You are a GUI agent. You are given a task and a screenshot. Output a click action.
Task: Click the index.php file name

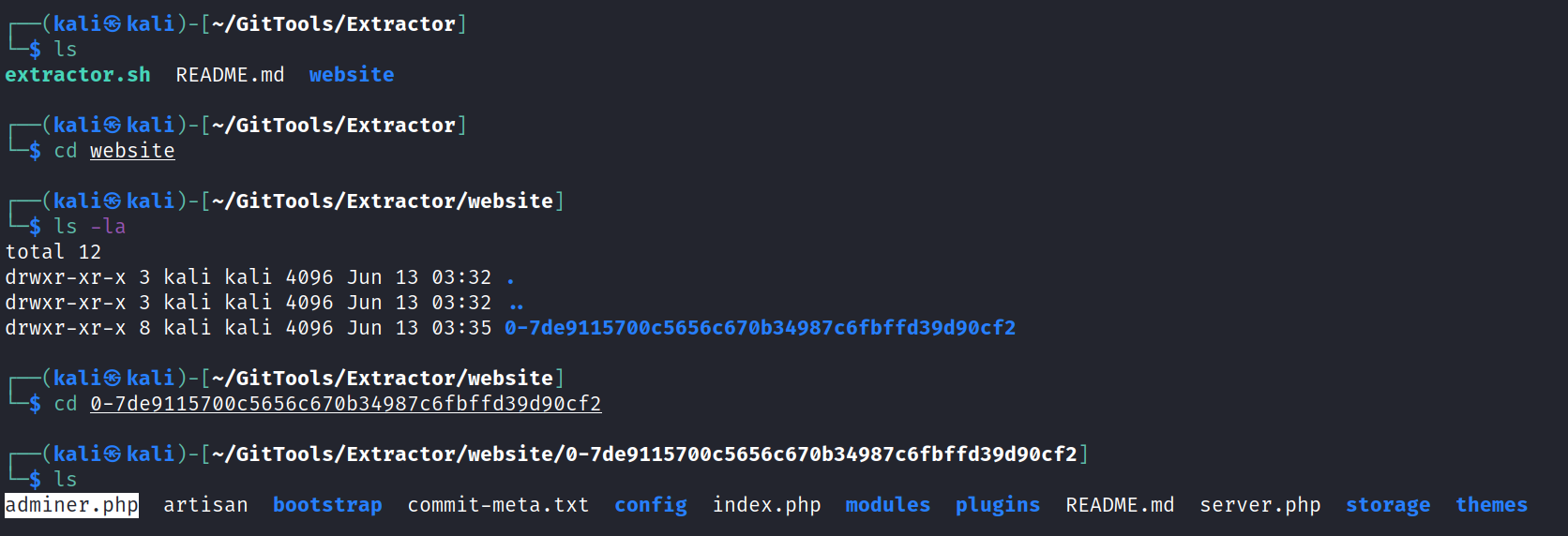point(766,505)
